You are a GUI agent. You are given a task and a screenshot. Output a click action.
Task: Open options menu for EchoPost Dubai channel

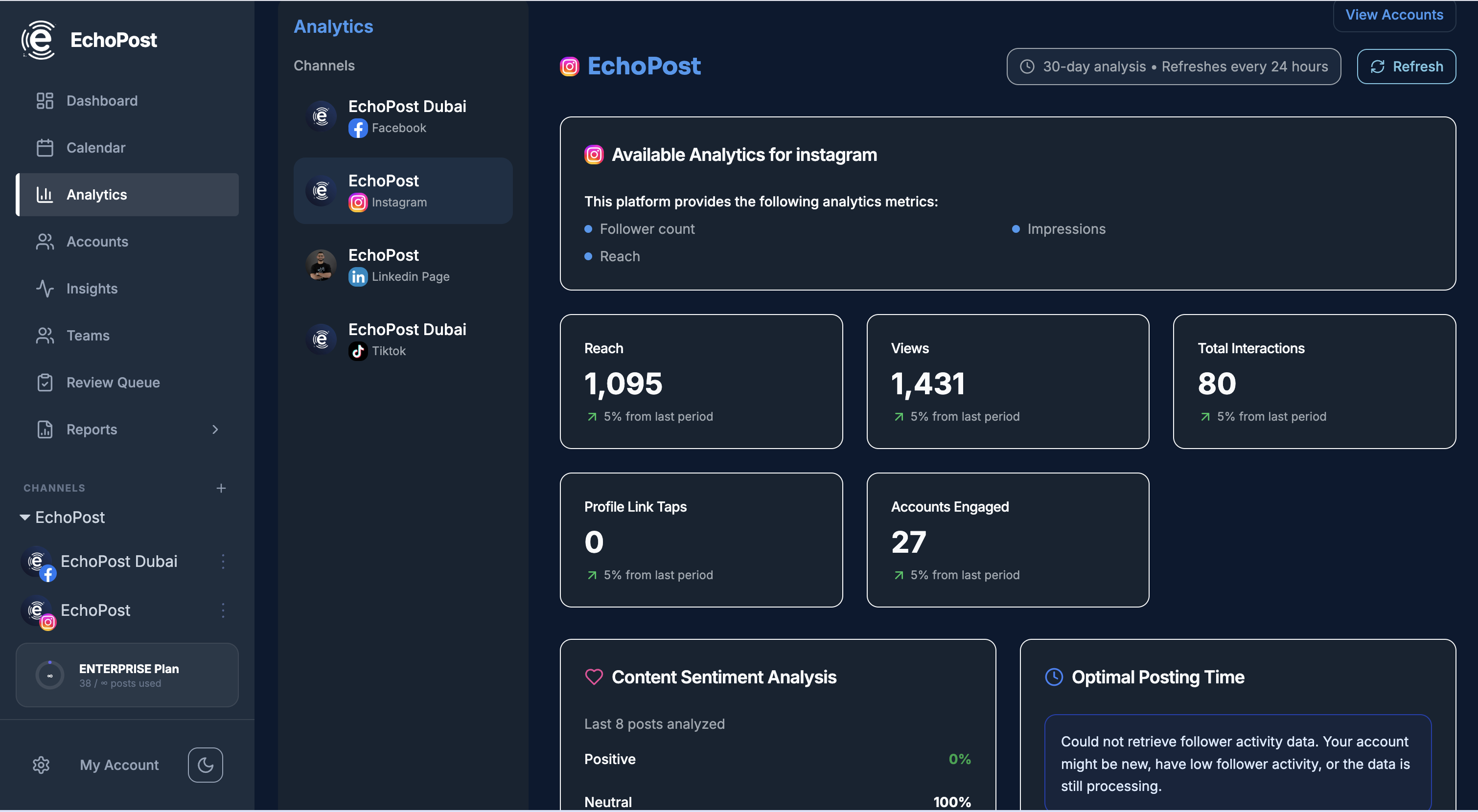pos(223,562)
